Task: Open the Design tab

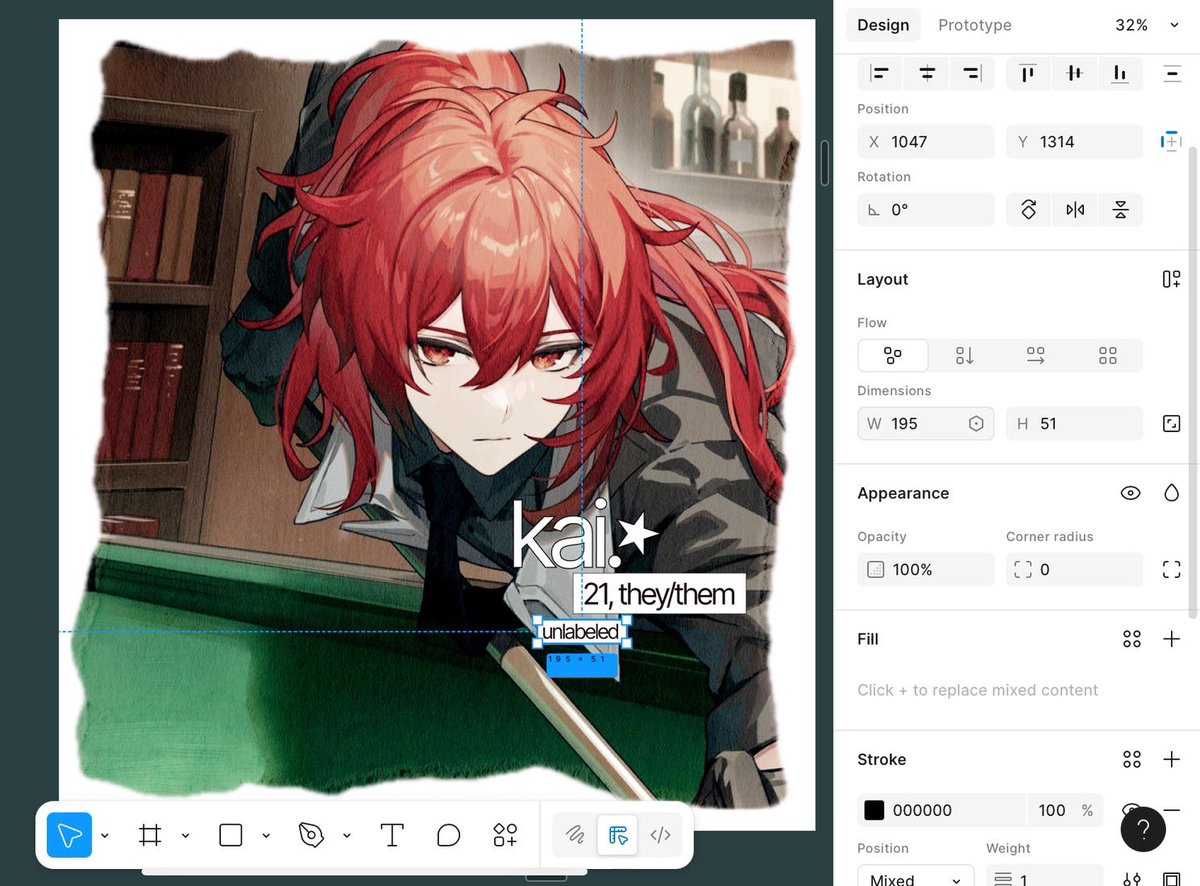Action: (x=883, y=25)
